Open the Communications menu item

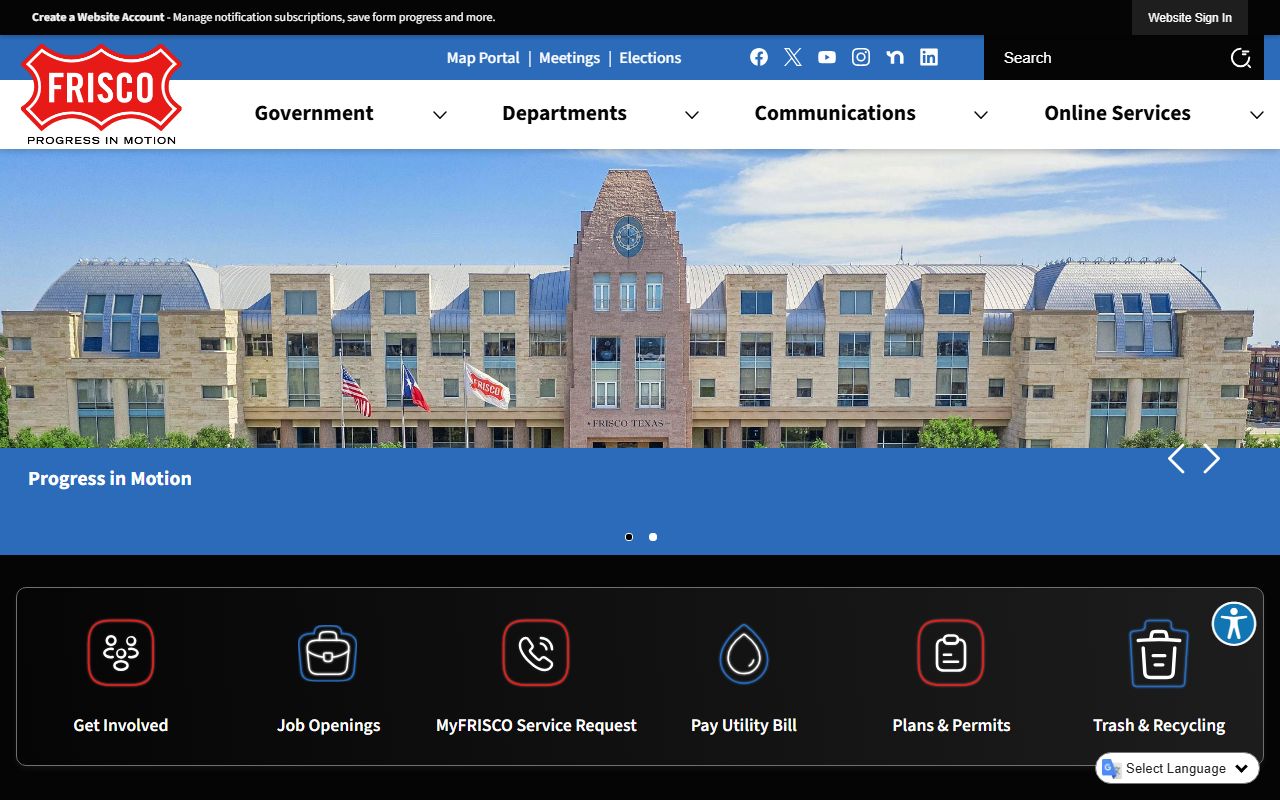click(x=835, y=113)
